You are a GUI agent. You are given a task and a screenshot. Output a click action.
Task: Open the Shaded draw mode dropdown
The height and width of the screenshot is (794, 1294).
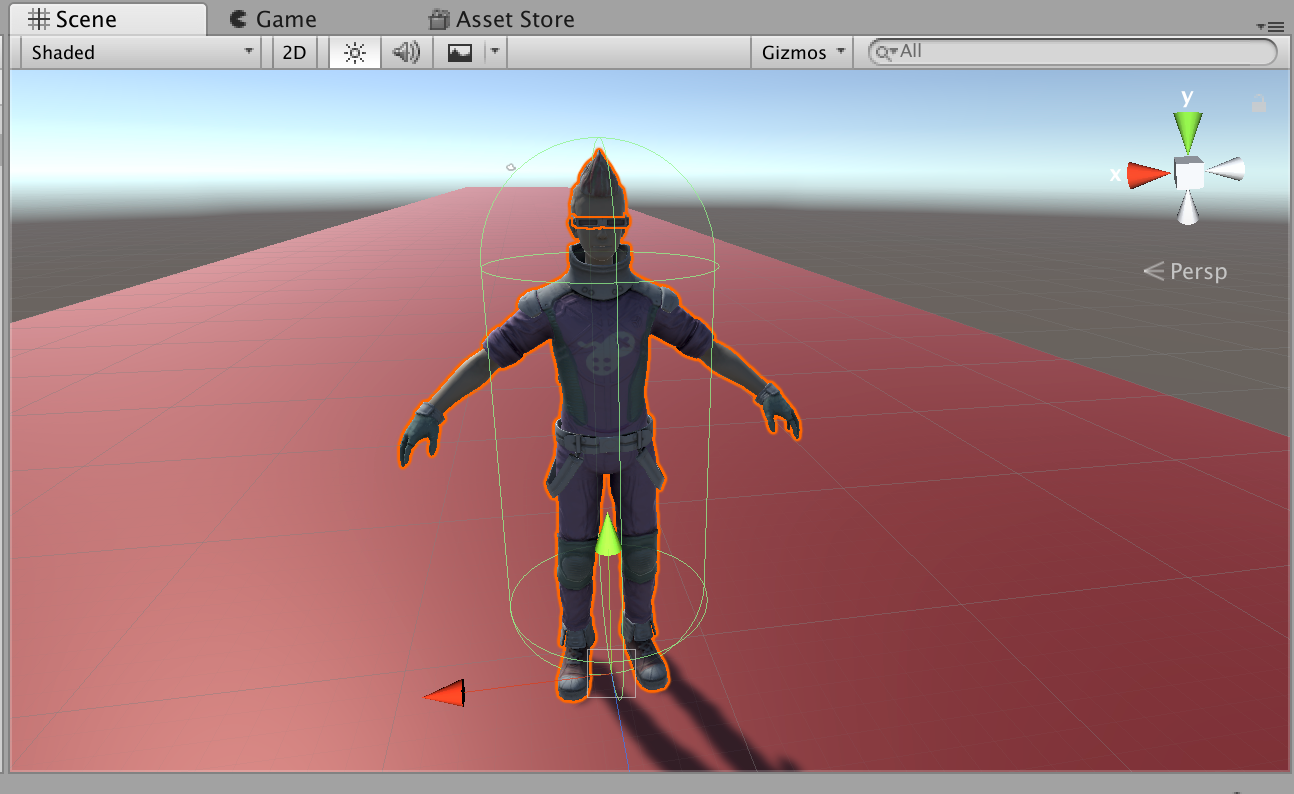point(141,52)
